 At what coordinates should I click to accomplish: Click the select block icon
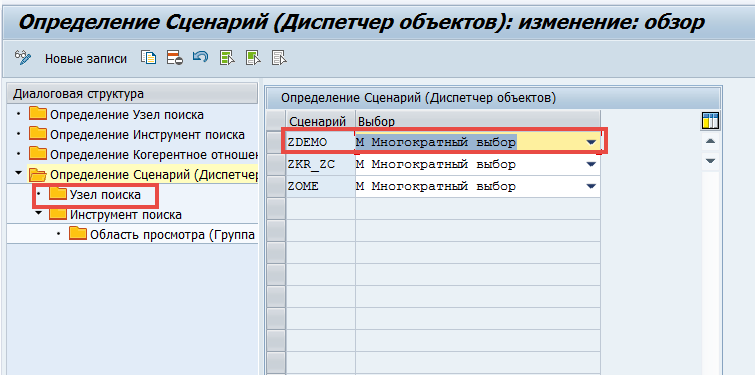tap(253, 58)
